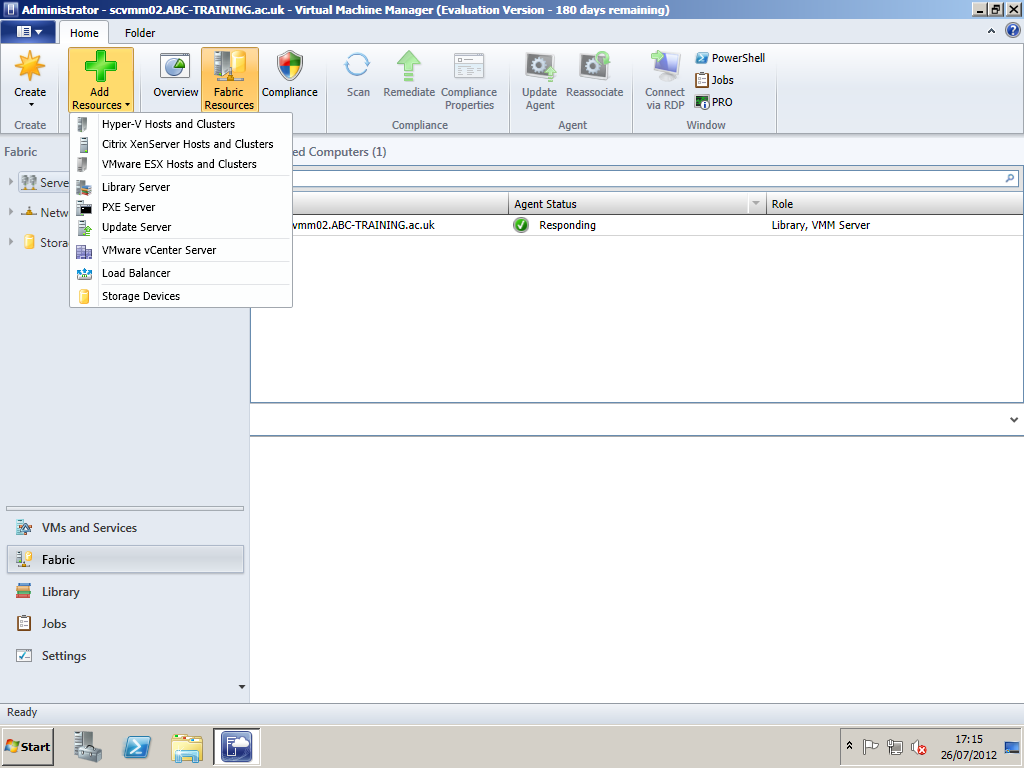Select Storage Devices menu entry

coord(181,296)
